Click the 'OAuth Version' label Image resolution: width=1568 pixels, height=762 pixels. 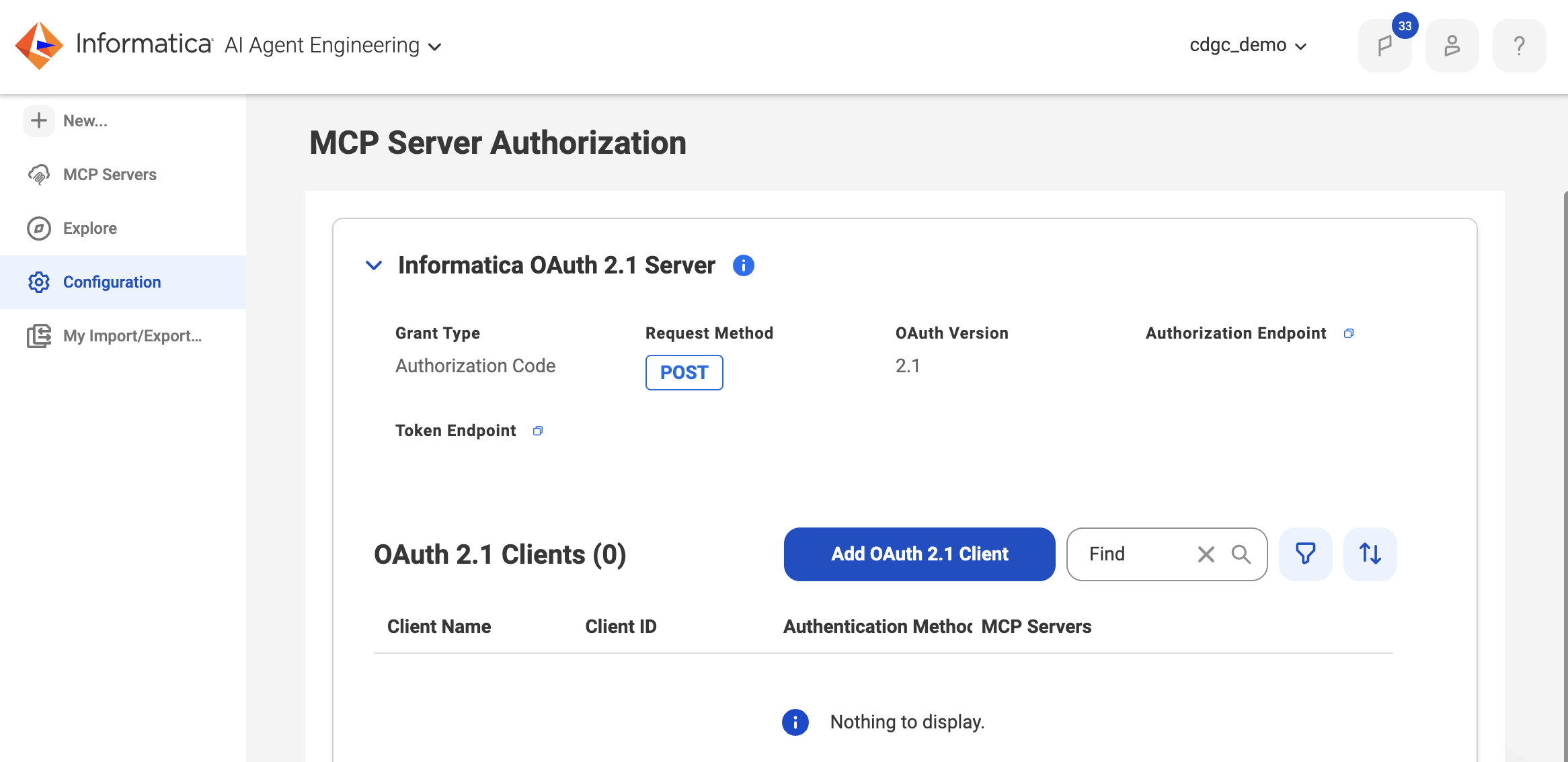coord(952,333)
